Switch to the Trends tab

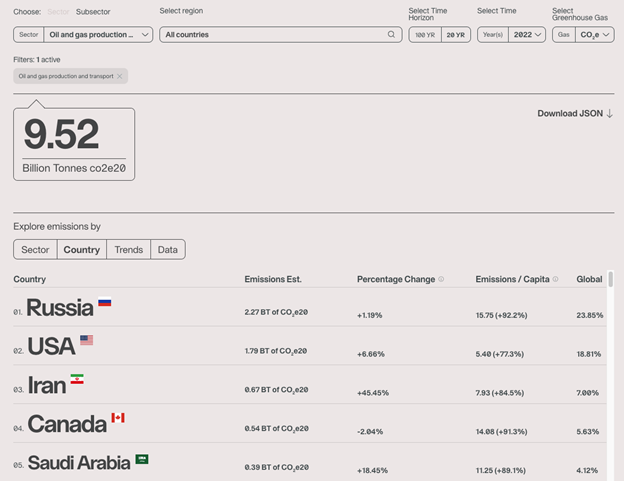click(128, 250)
